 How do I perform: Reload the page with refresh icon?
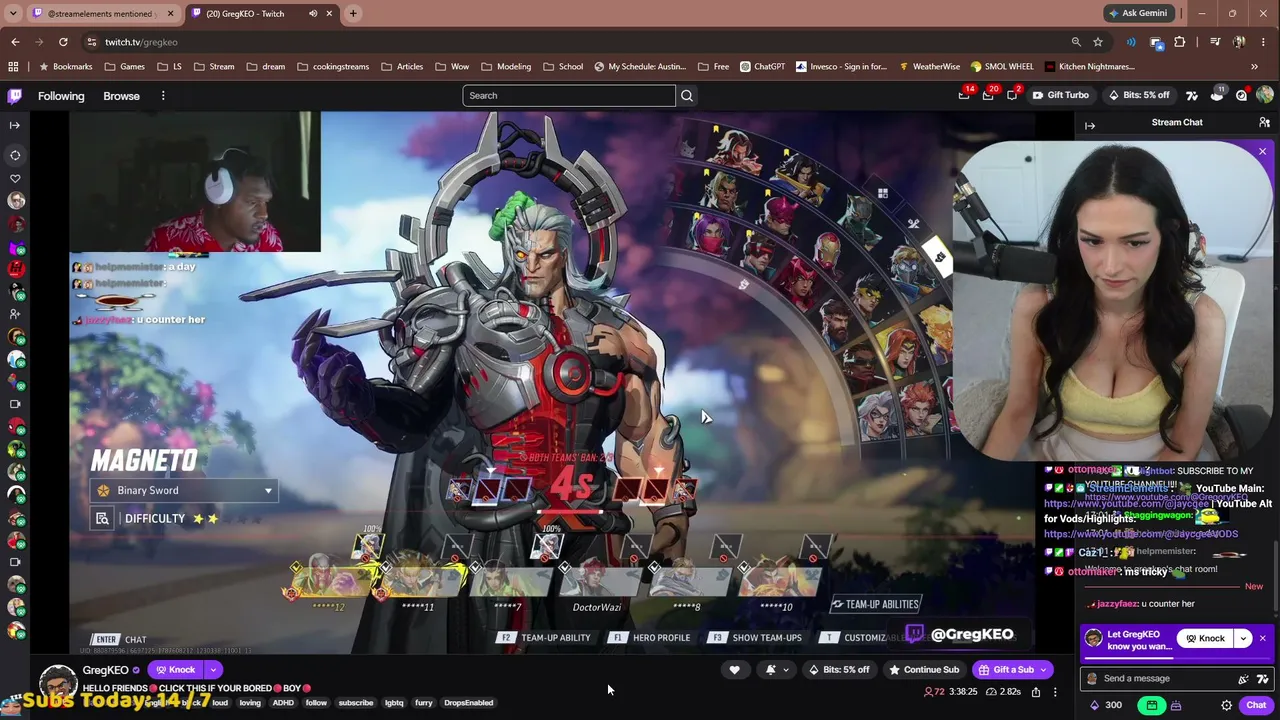pyautogui.click(x=63, y=42)
